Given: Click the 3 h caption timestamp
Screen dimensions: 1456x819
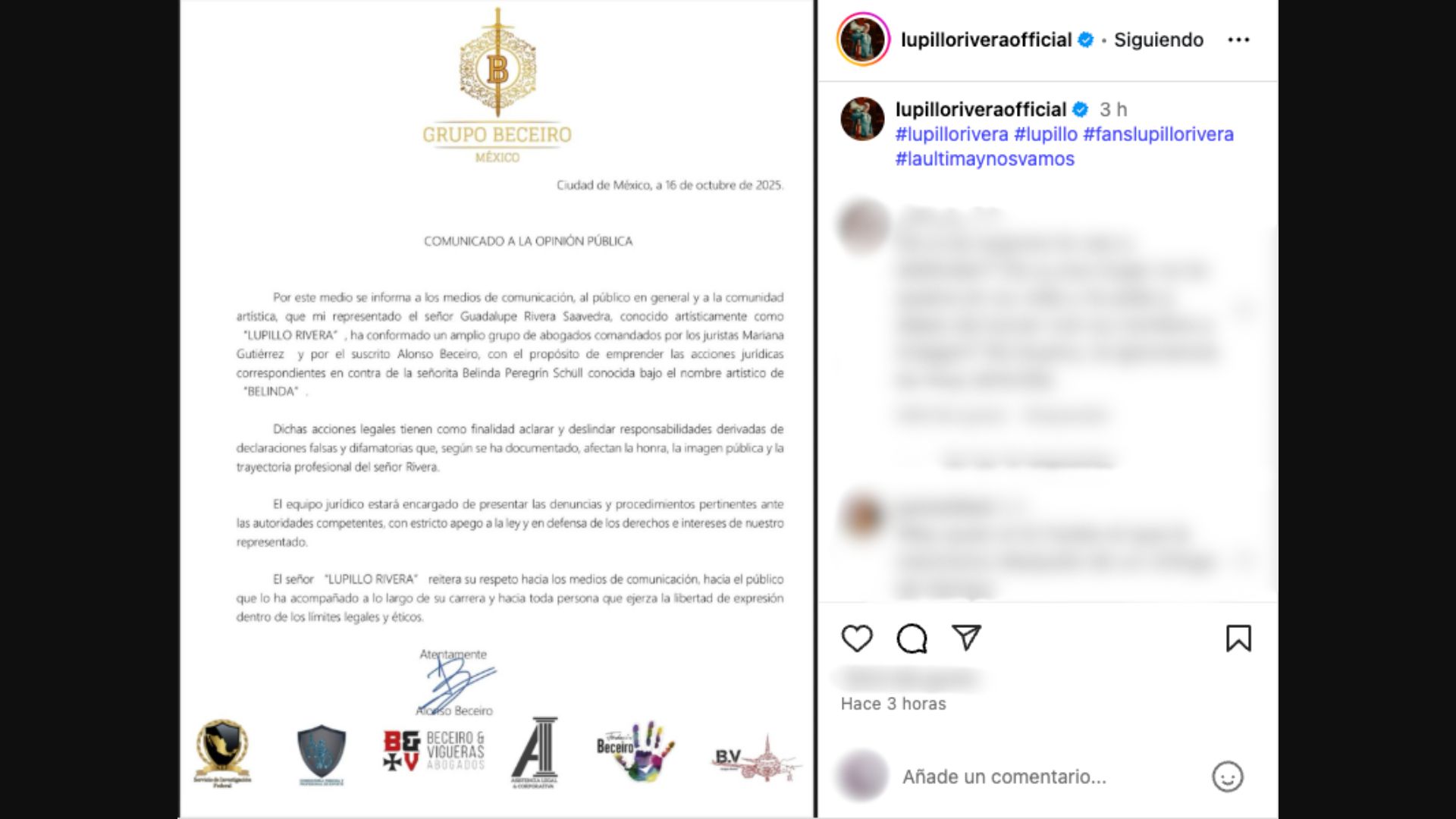Looking at the screenshot, I should click(1113, 110).
